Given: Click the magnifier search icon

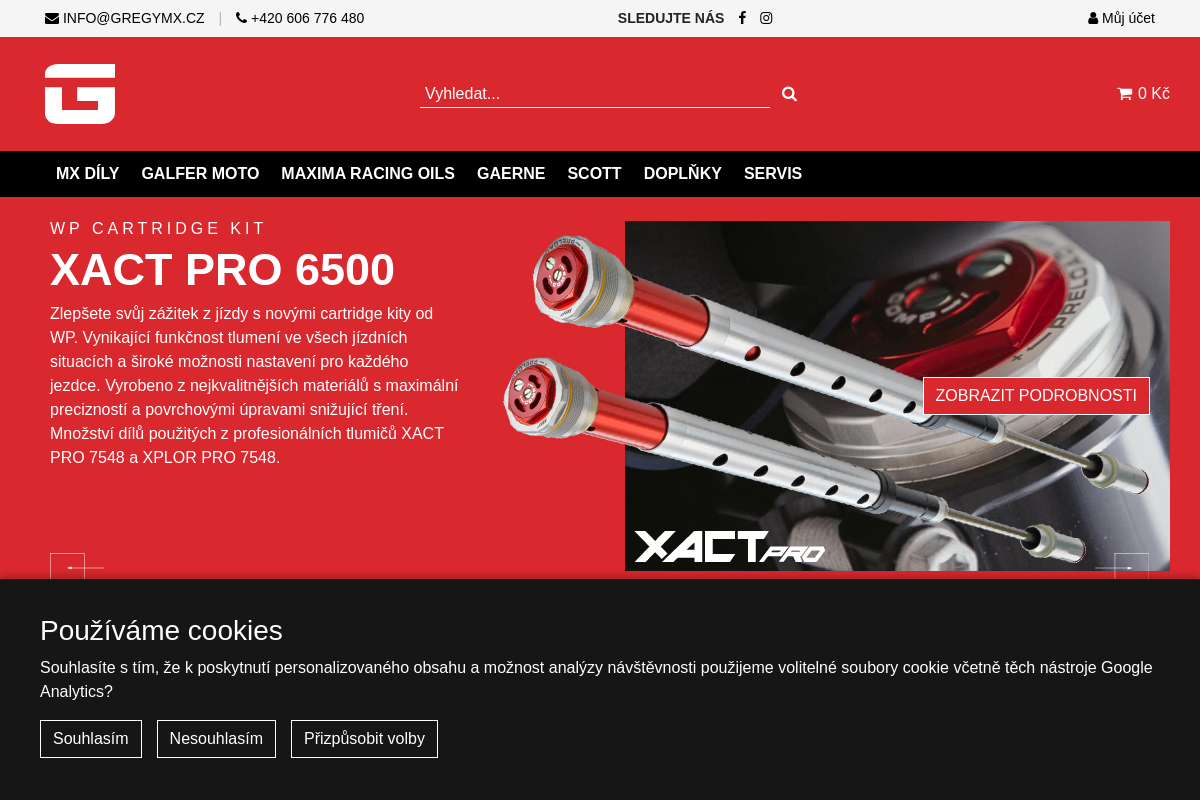Looking at the screenshot, I should [x=789, y=94].
